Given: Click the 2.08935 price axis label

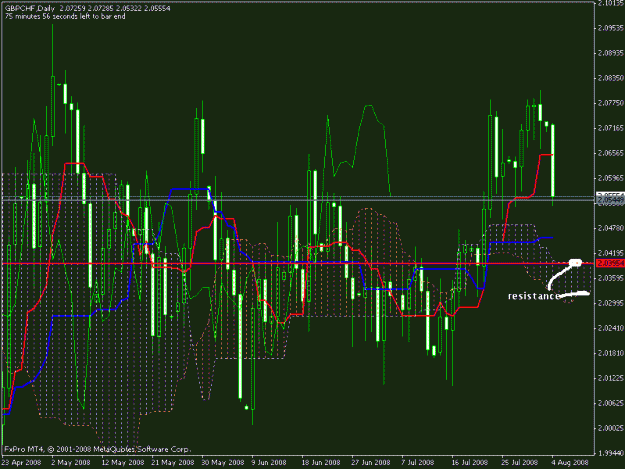Looking at the screenshot, I should (611, 53).
